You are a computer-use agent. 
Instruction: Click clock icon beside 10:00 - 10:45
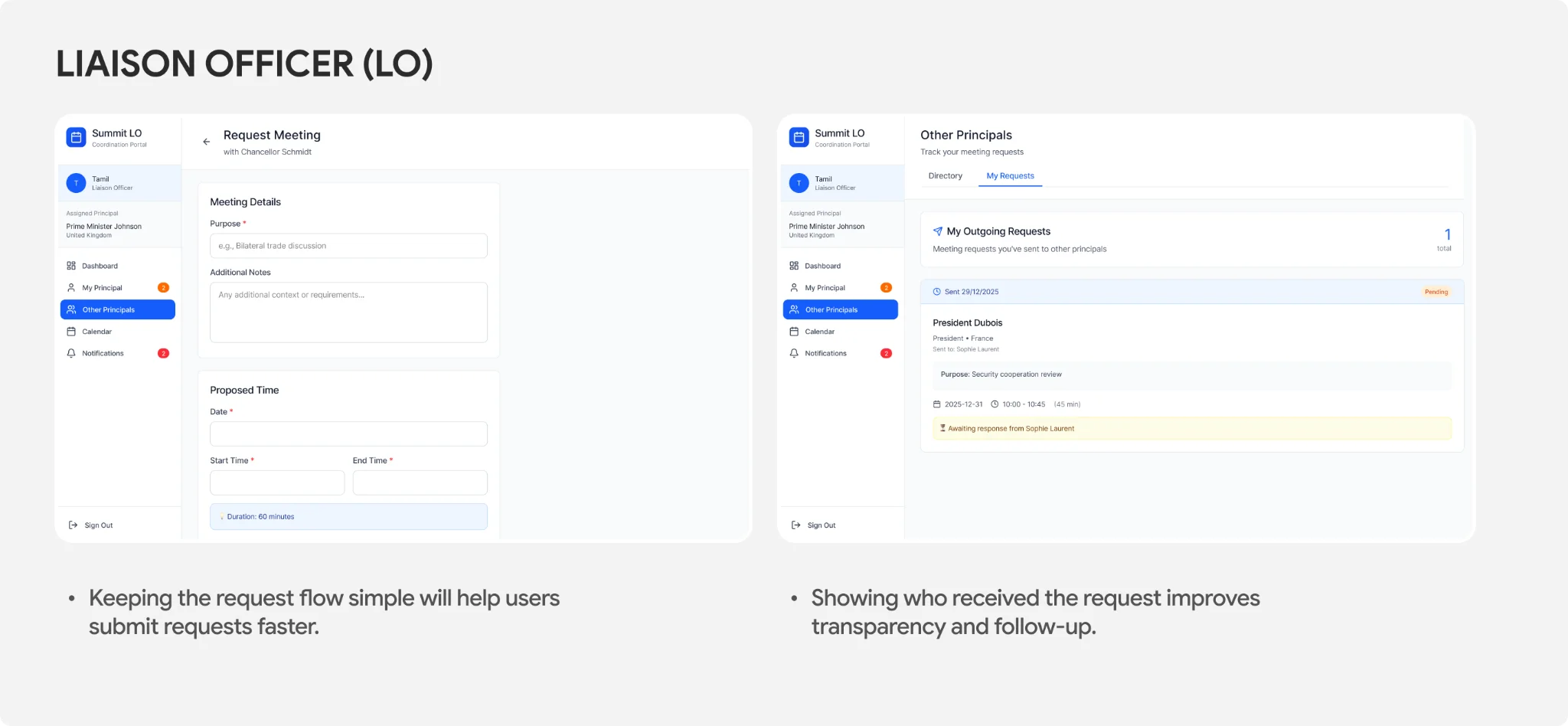(995, 404)
